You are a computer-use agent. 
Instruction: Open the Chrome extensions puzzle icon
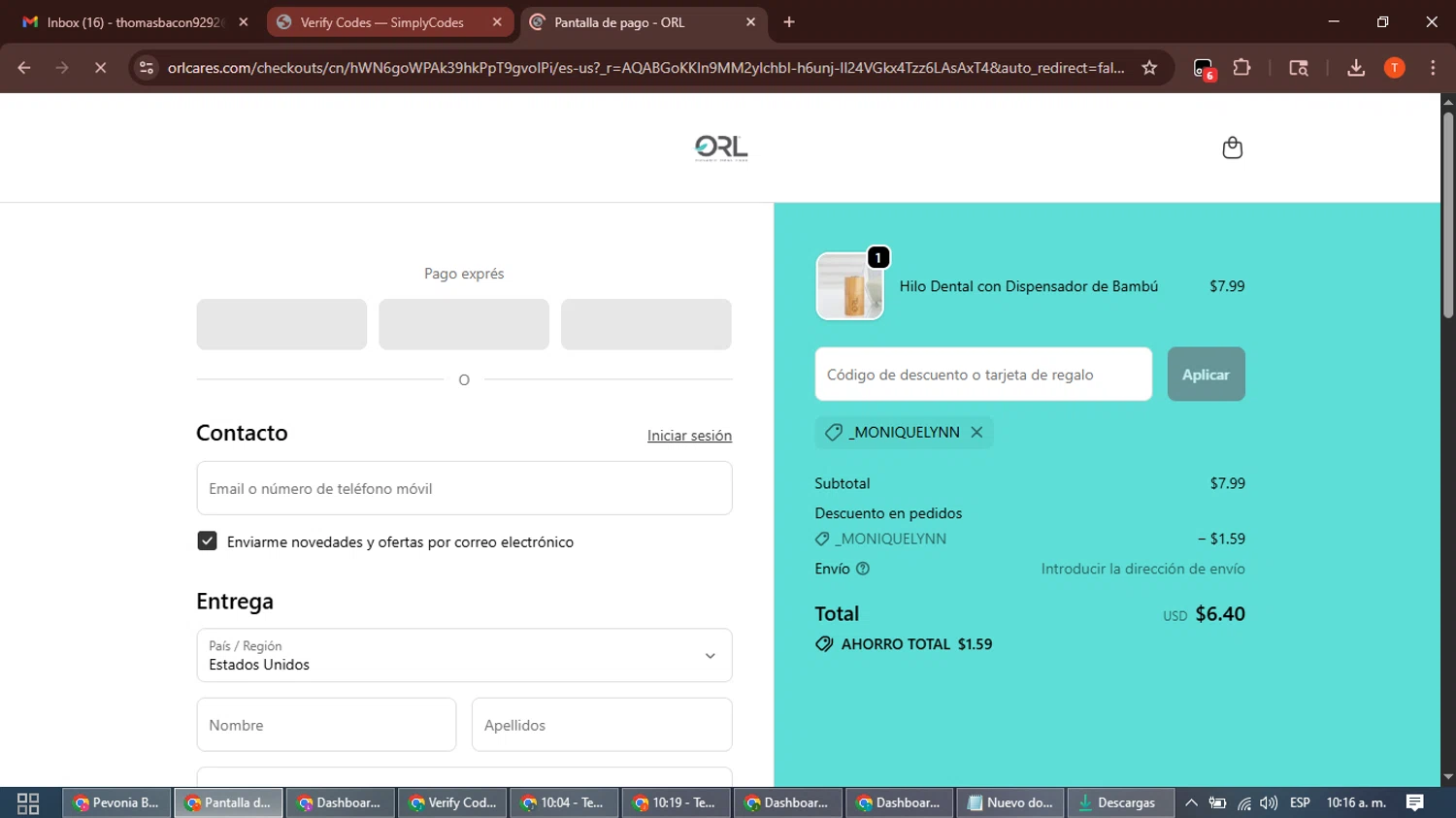click(x=1241, y=68)
